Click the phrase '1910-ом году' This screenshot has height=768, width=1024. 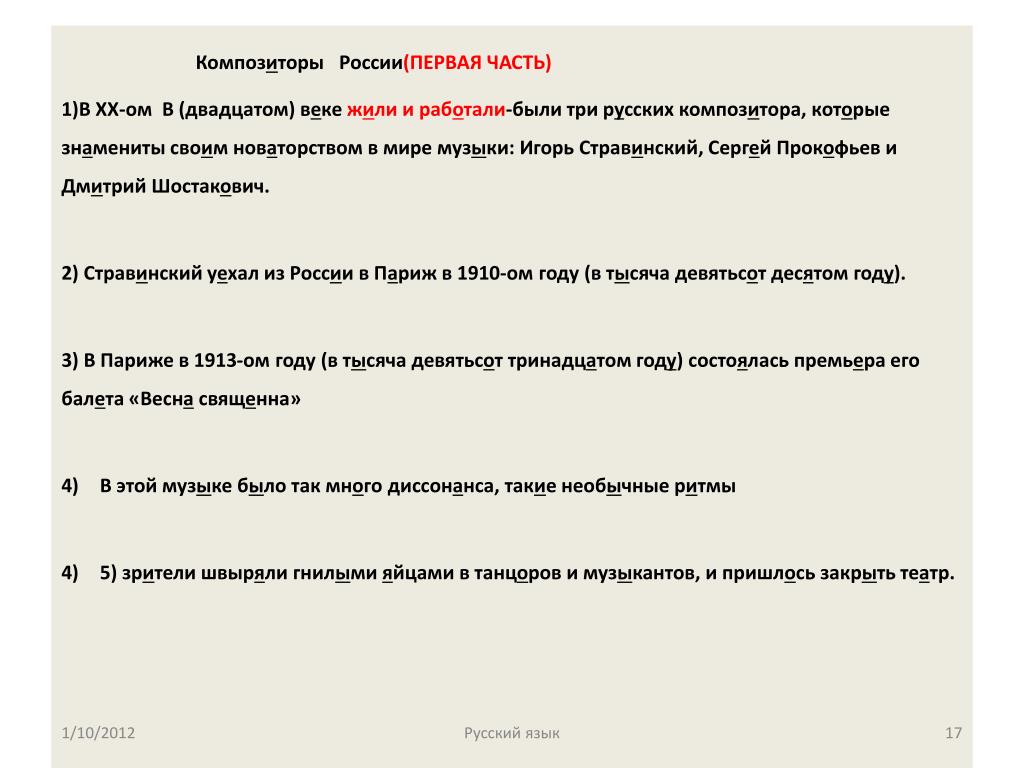pyautogui.click(x=518, y=273)
